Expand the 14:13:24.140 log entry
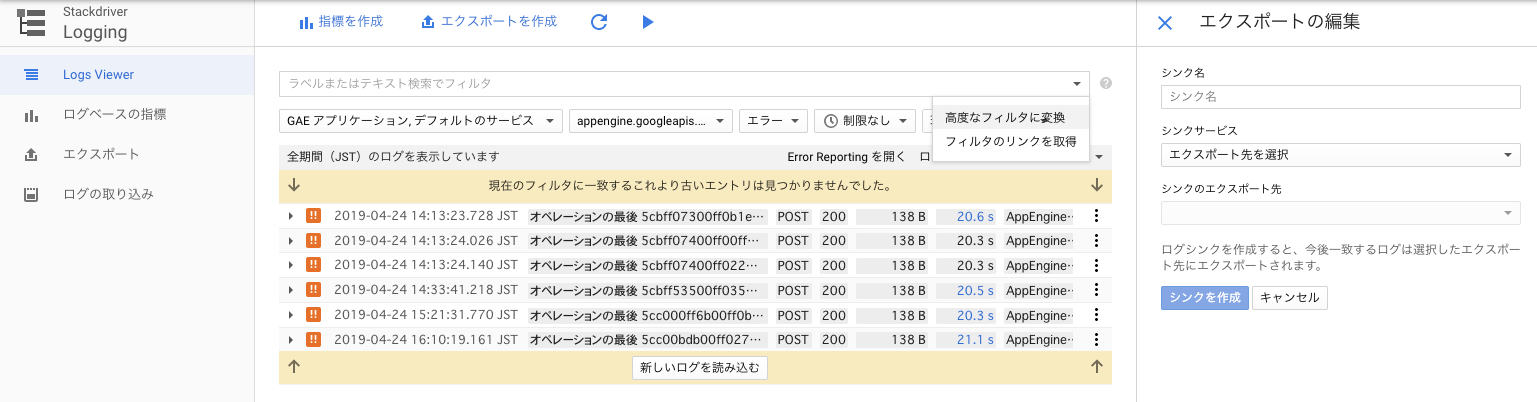Image resolution: width=1537 pixels, height=402 pixels. point(291,265)
